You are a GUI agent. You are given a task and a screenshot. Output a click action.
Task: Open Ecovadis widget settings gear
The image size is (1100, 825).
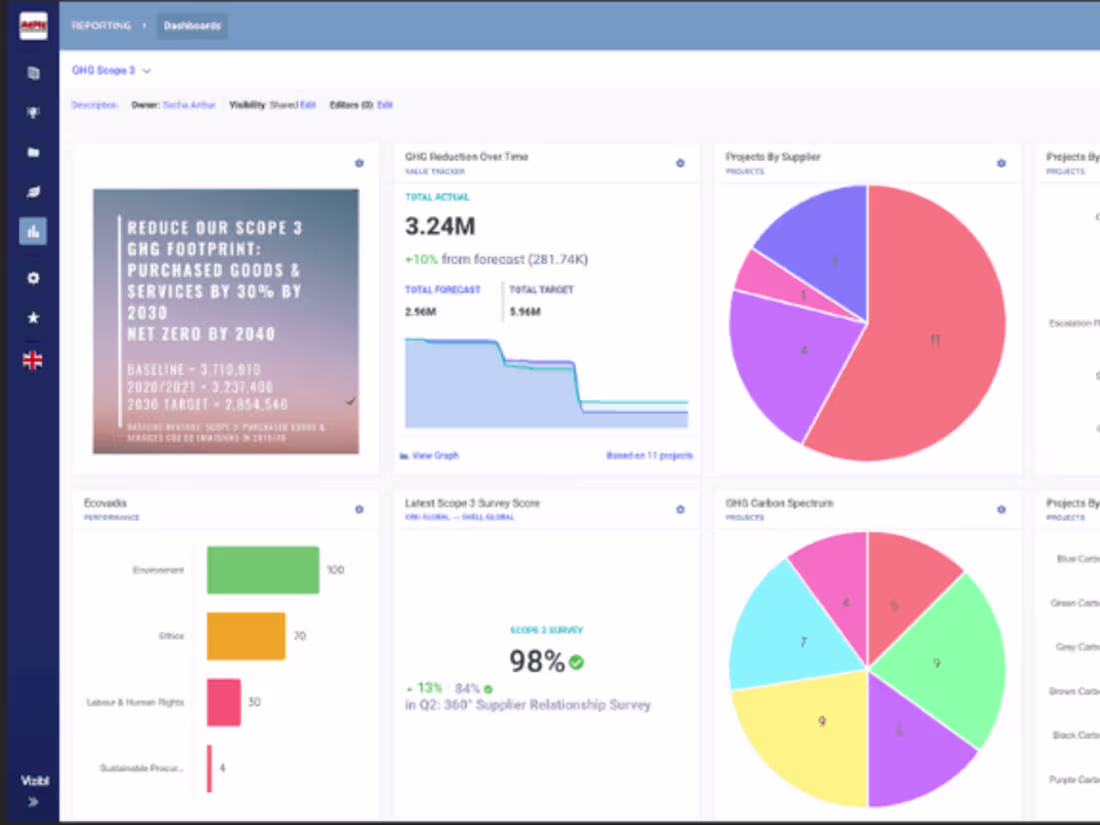359,509
